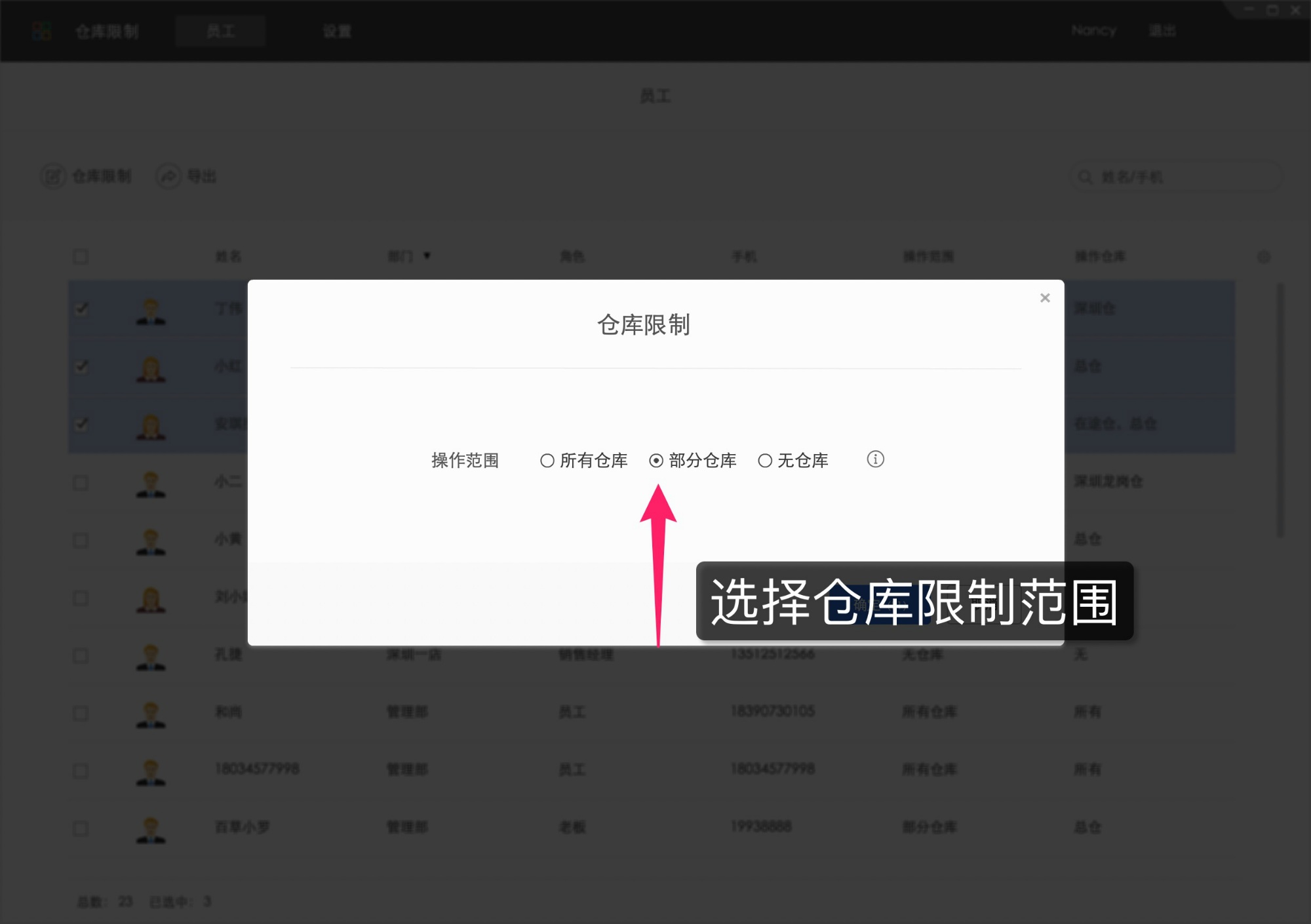1311x924 pixels.
Task: Toggle the select-all checkbox in the table header
Action: click(81, 256)
